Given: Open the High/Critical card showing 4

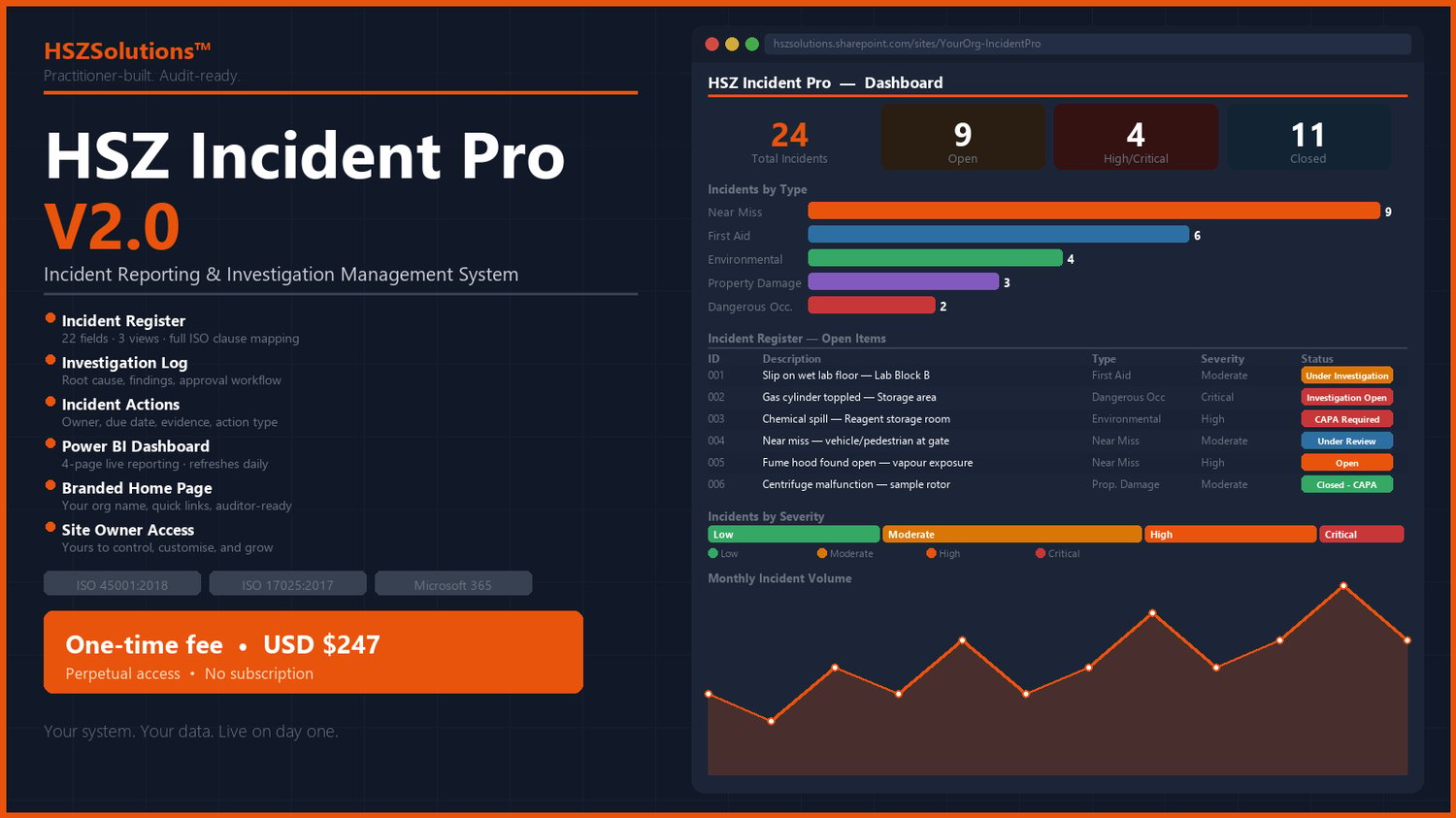Looking at the screenshot, I should click(x=1136, y=138).
